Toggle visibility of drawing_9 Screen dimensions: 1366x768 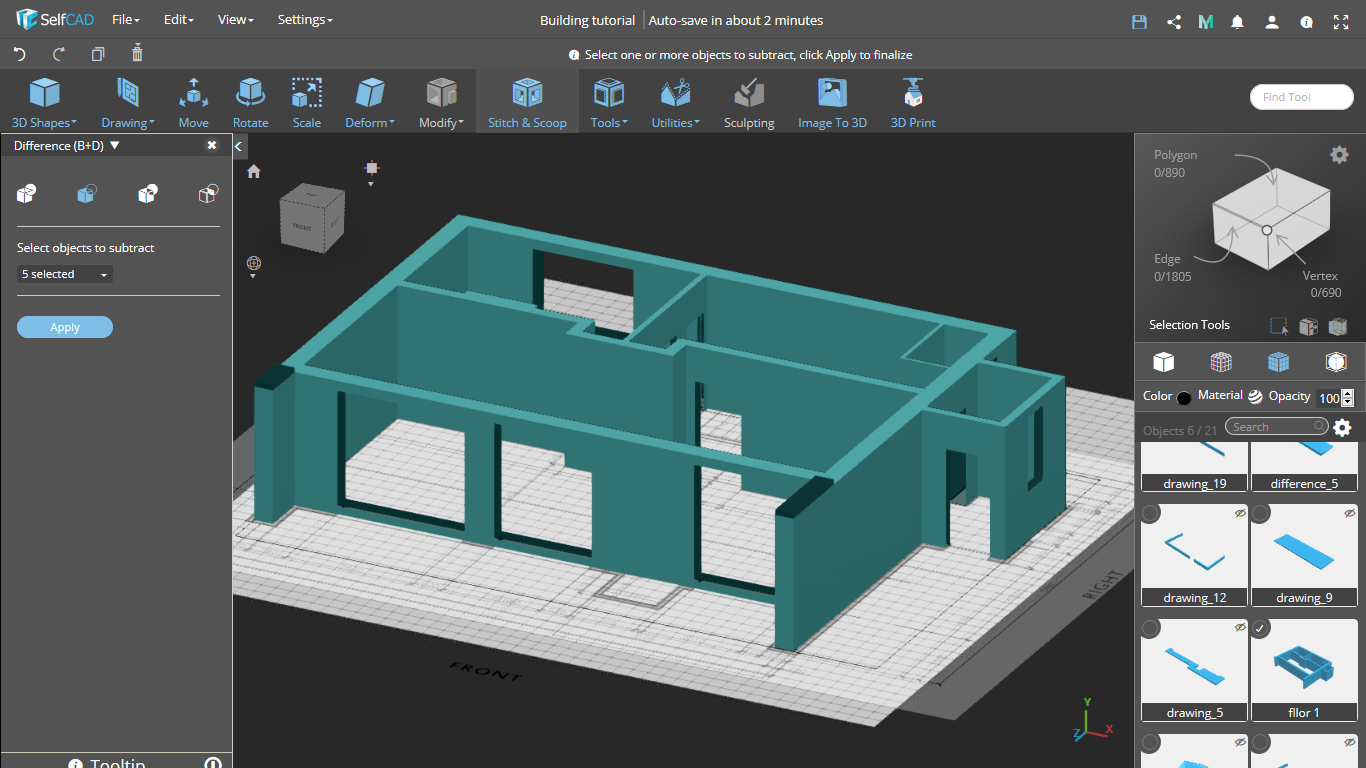[x=1350, y=513]
